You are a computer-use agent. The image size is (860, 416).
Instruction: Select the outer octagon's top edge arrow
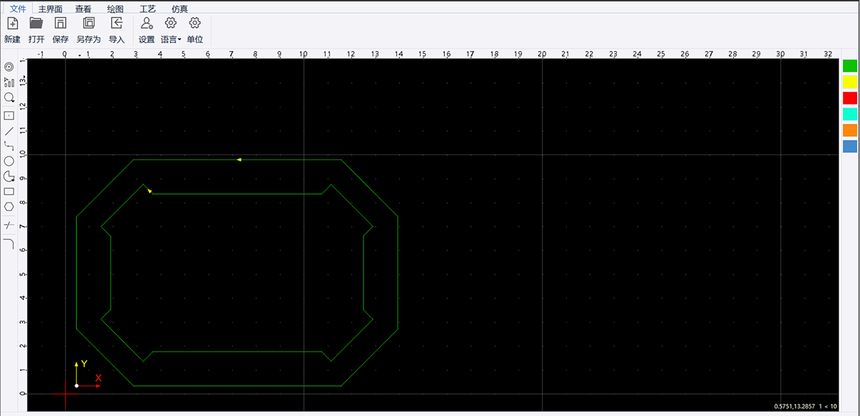coord(239,160)
